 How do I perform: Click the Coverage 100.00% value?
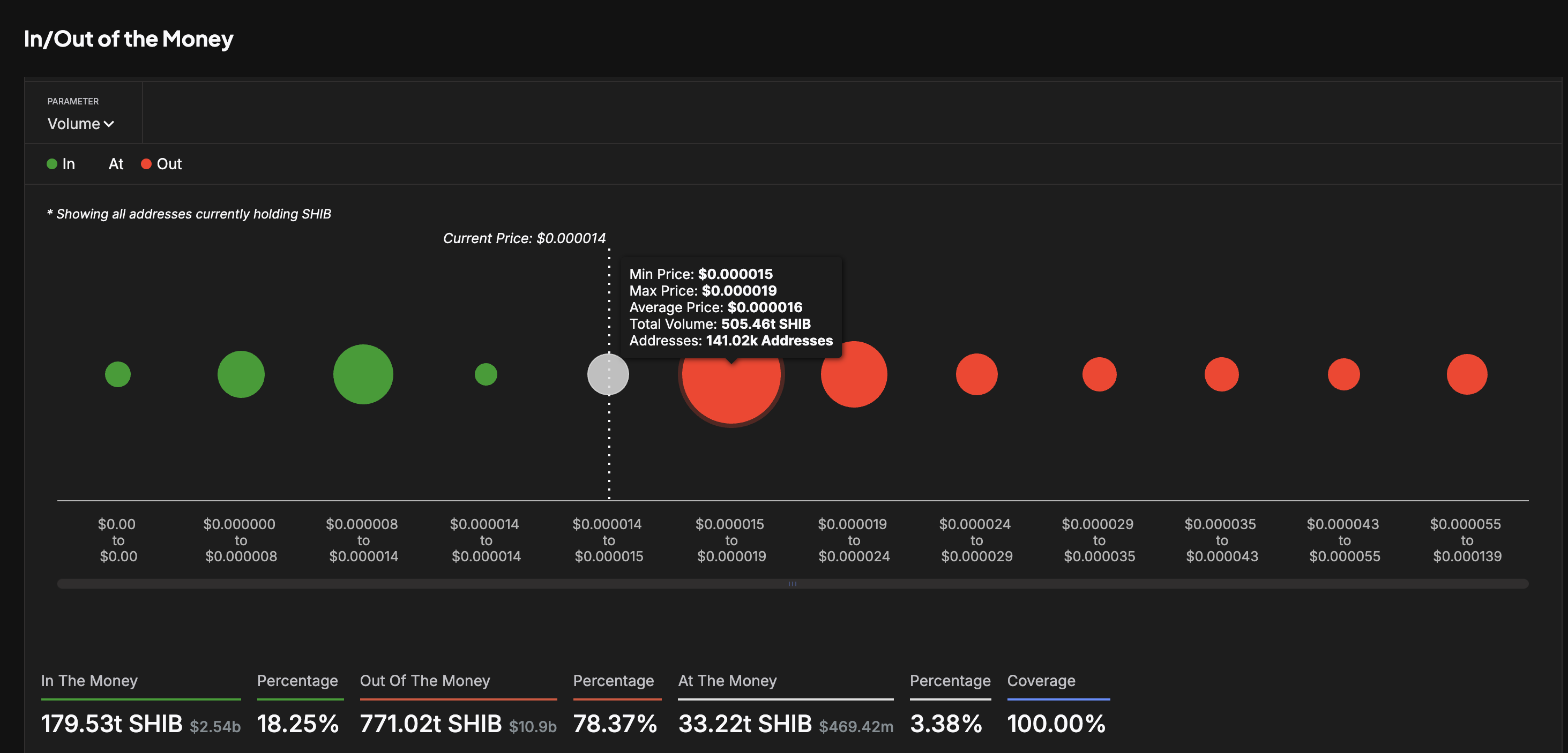pos(1056,723)
